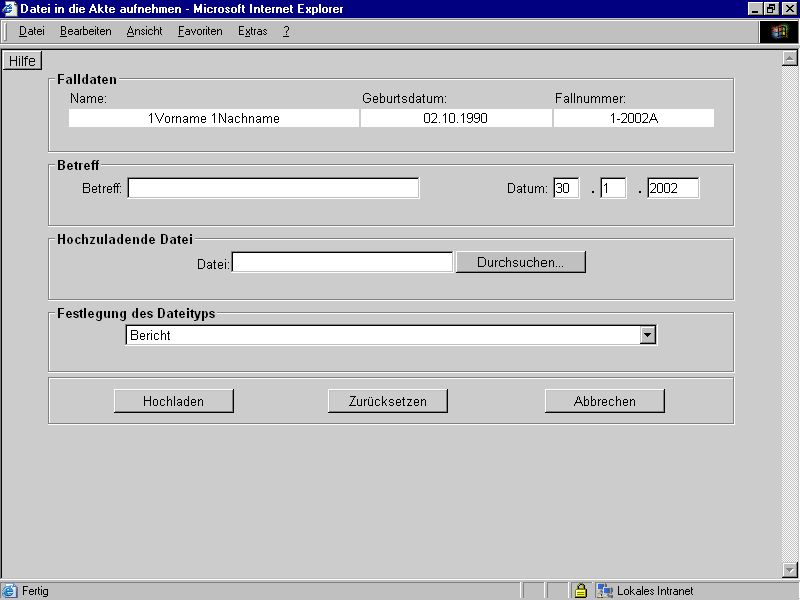The image size is (800, 600).
Task: Open the Ansicht menu
Action: [x=144, y=31]
